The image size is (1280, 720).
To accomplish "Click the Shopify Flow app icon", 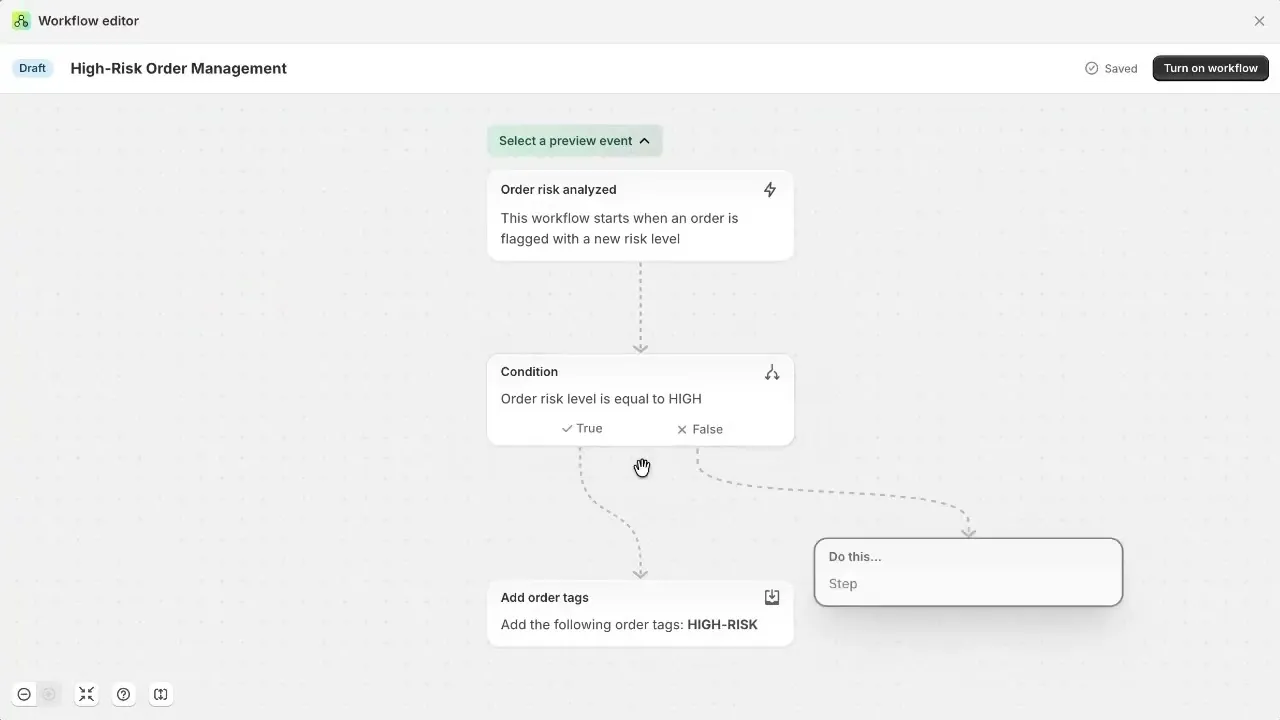I will coord(21,20).
